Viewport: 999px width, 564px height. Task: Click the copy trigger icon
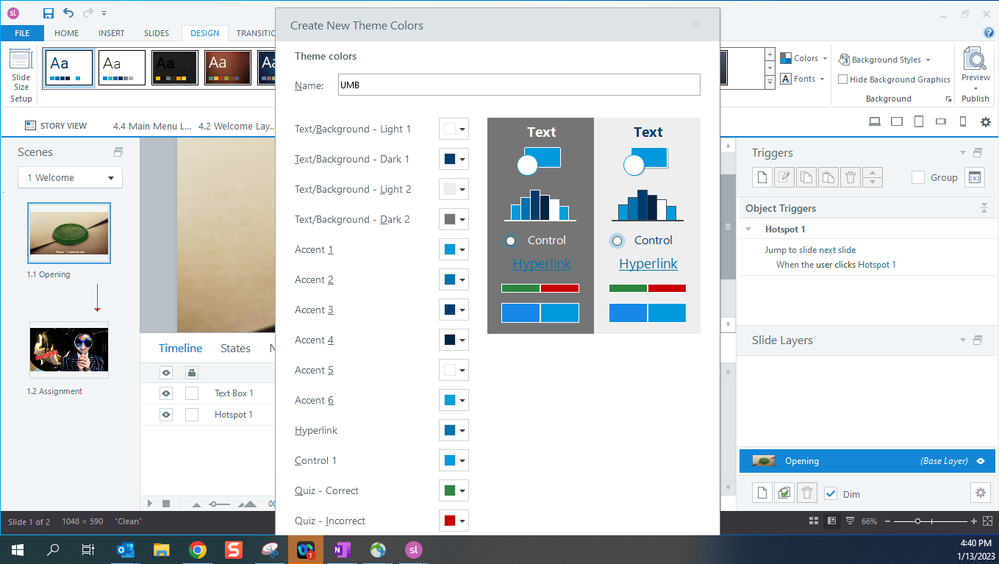(807, 177)
